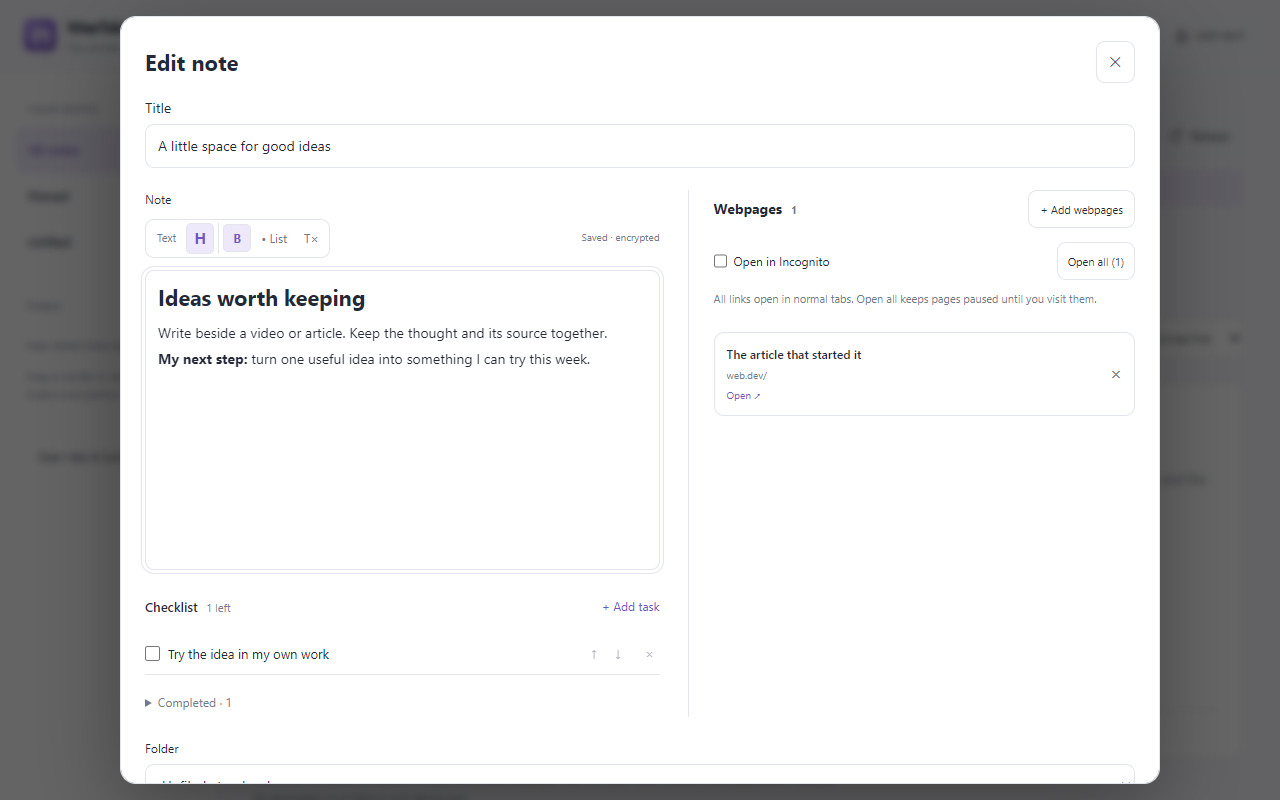Delete the 'Try the idea' task
Screen dimensions: 1280x800
[649, 654]
